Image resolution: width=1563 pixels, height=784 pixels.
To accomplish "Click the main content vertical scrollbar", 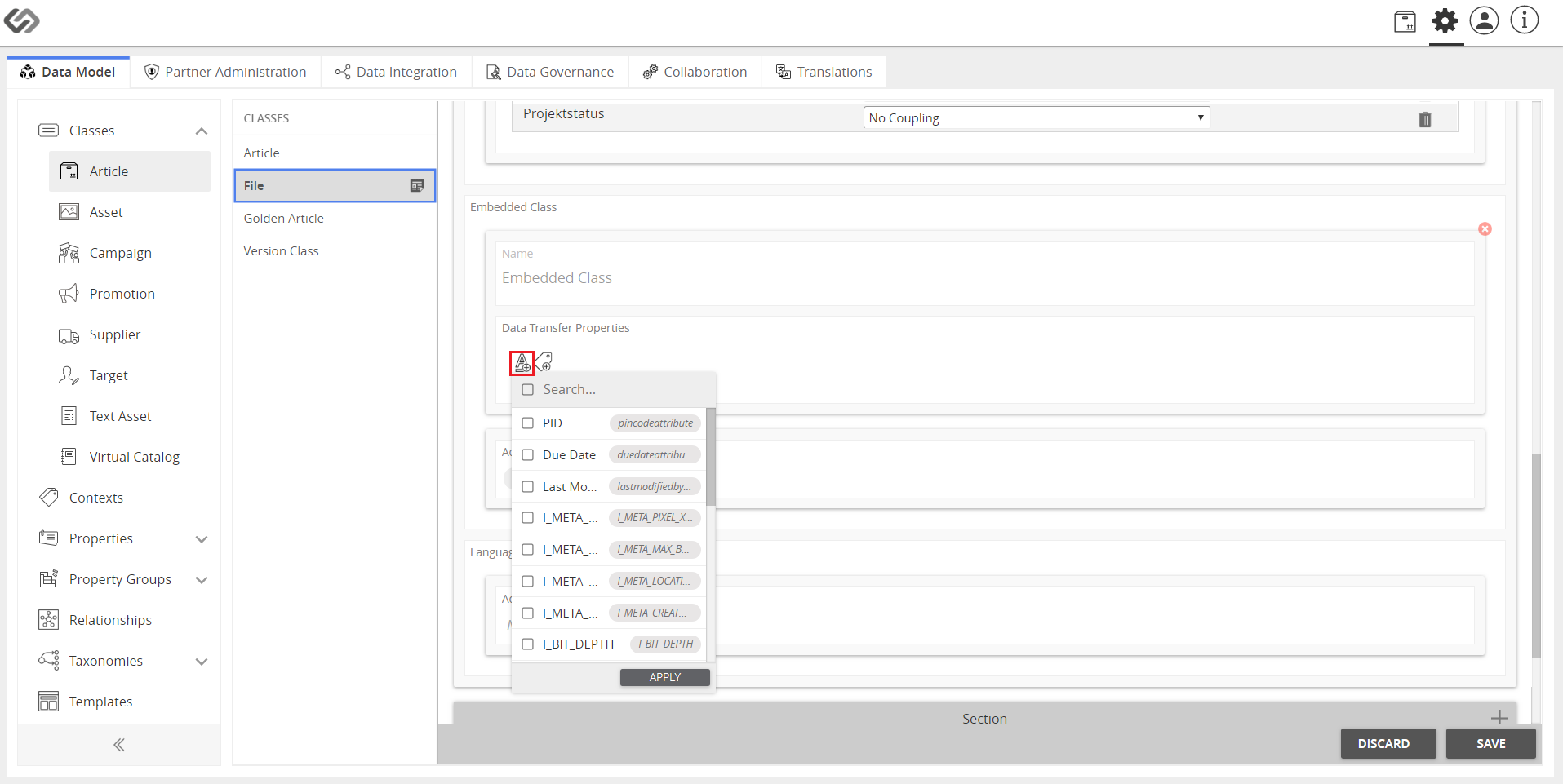I will pos(1536,555).
